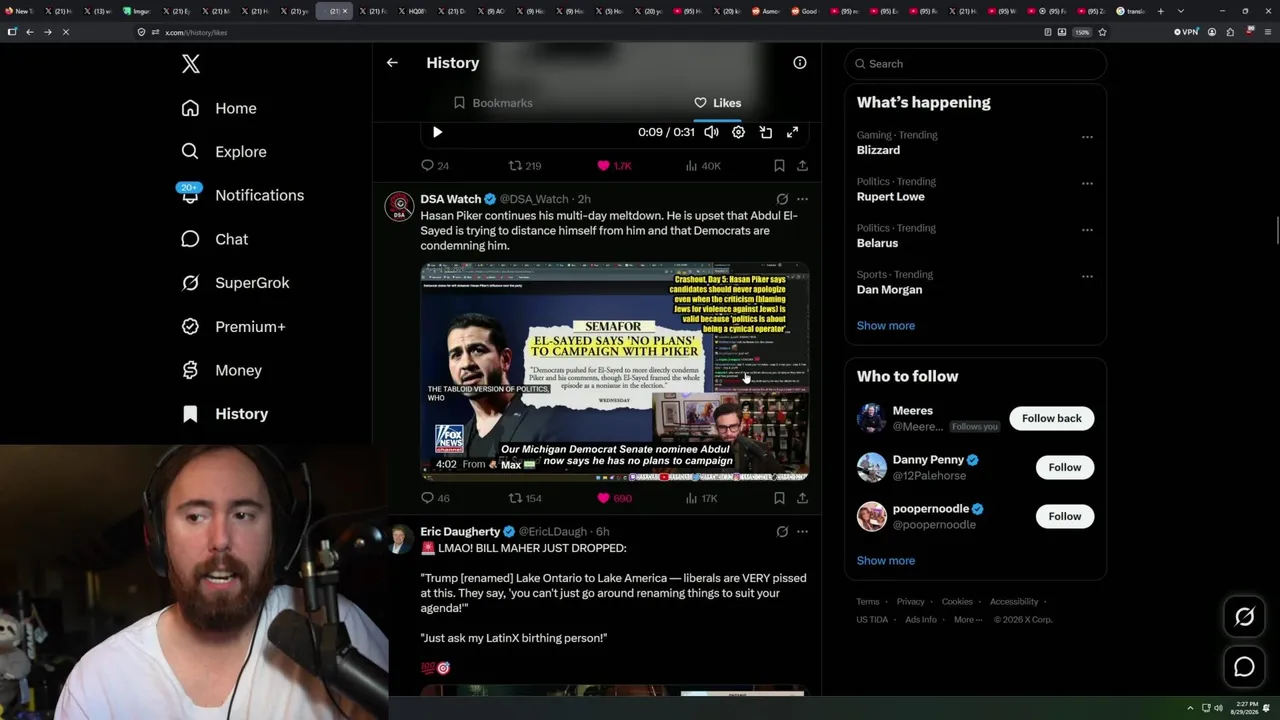Viewport: 1280px width, 720px height.
Task: Select History in the sidebar
Action: [x=224, y=414]
